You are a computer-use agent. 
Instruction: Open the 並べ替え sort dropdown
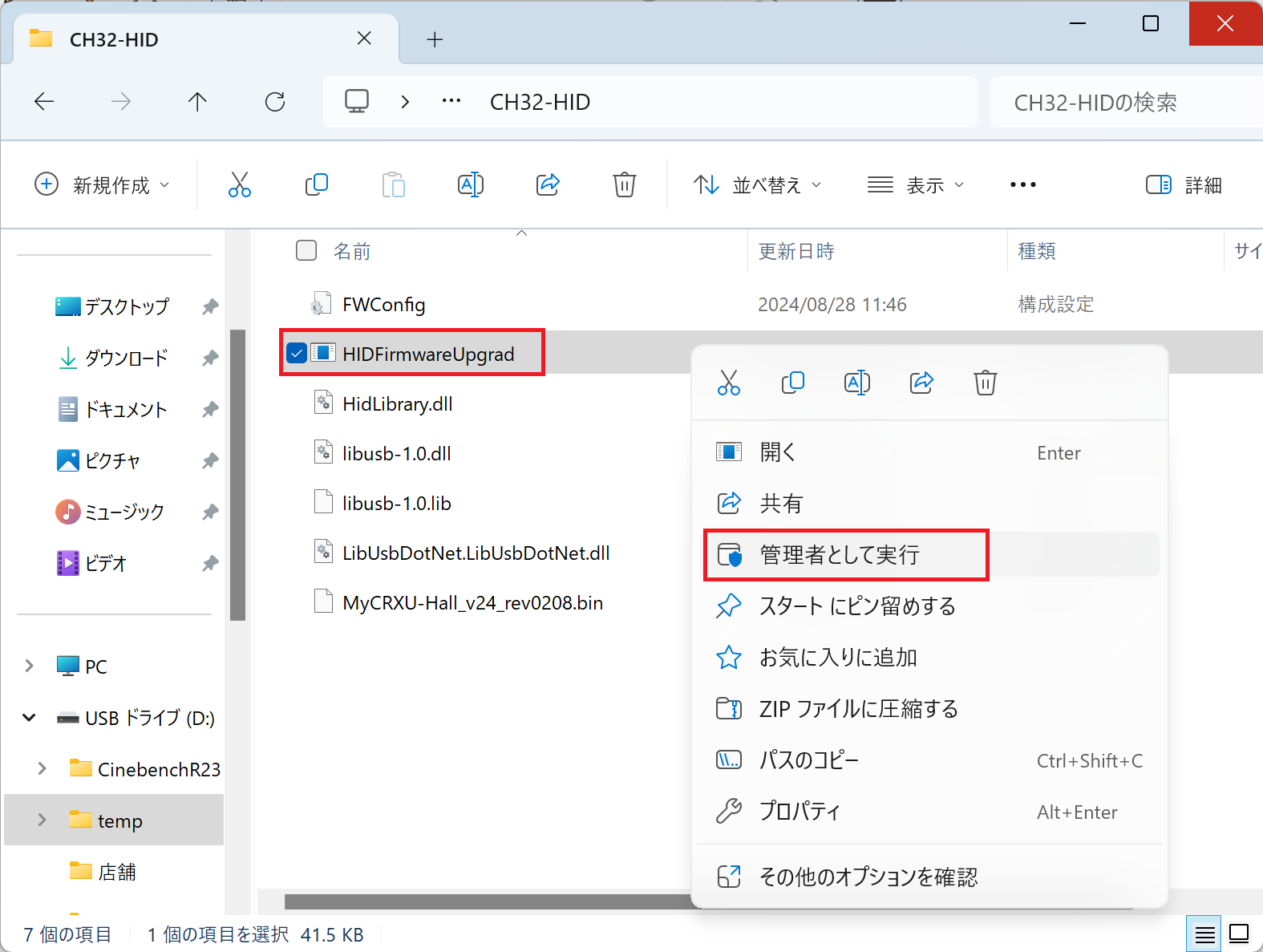pyautogui.click(x=758, y=185)
